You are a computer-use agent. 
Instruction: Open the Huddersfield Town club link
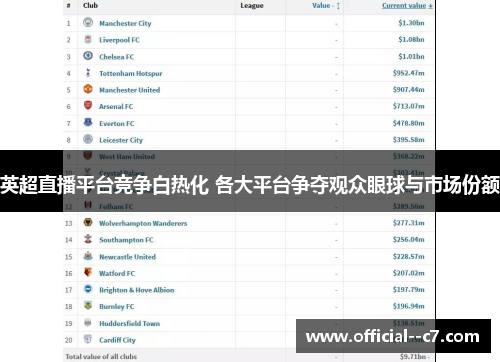click(x=130, y=323)
